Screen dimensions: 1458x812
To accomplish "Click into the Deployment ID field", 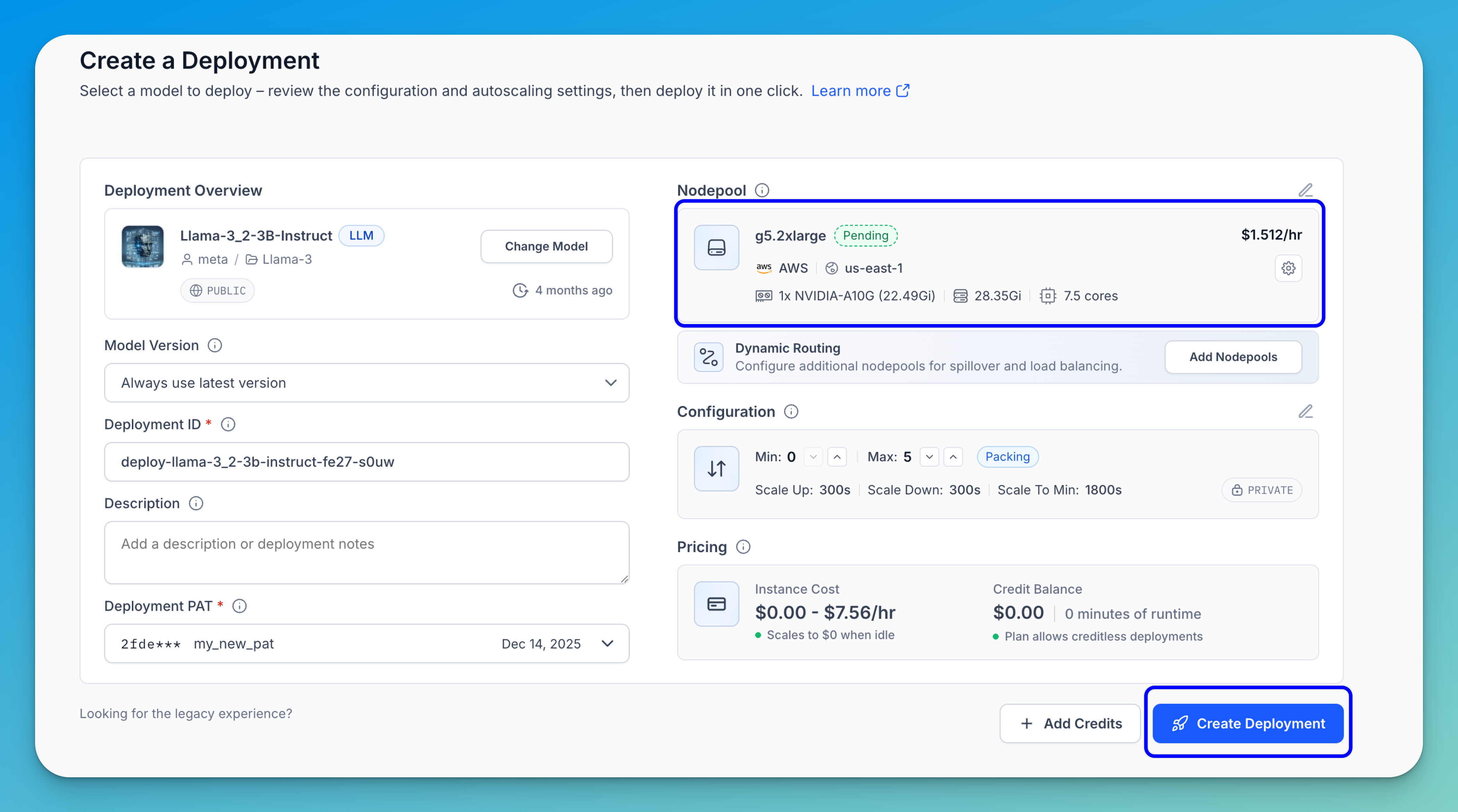I will tap(367, 462).
